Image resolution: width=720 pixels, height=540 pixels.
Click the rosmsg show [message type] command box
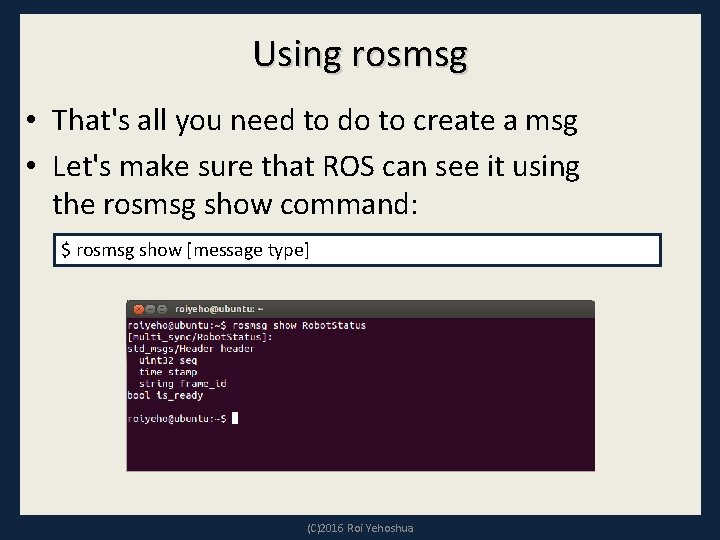coord(357,250)
